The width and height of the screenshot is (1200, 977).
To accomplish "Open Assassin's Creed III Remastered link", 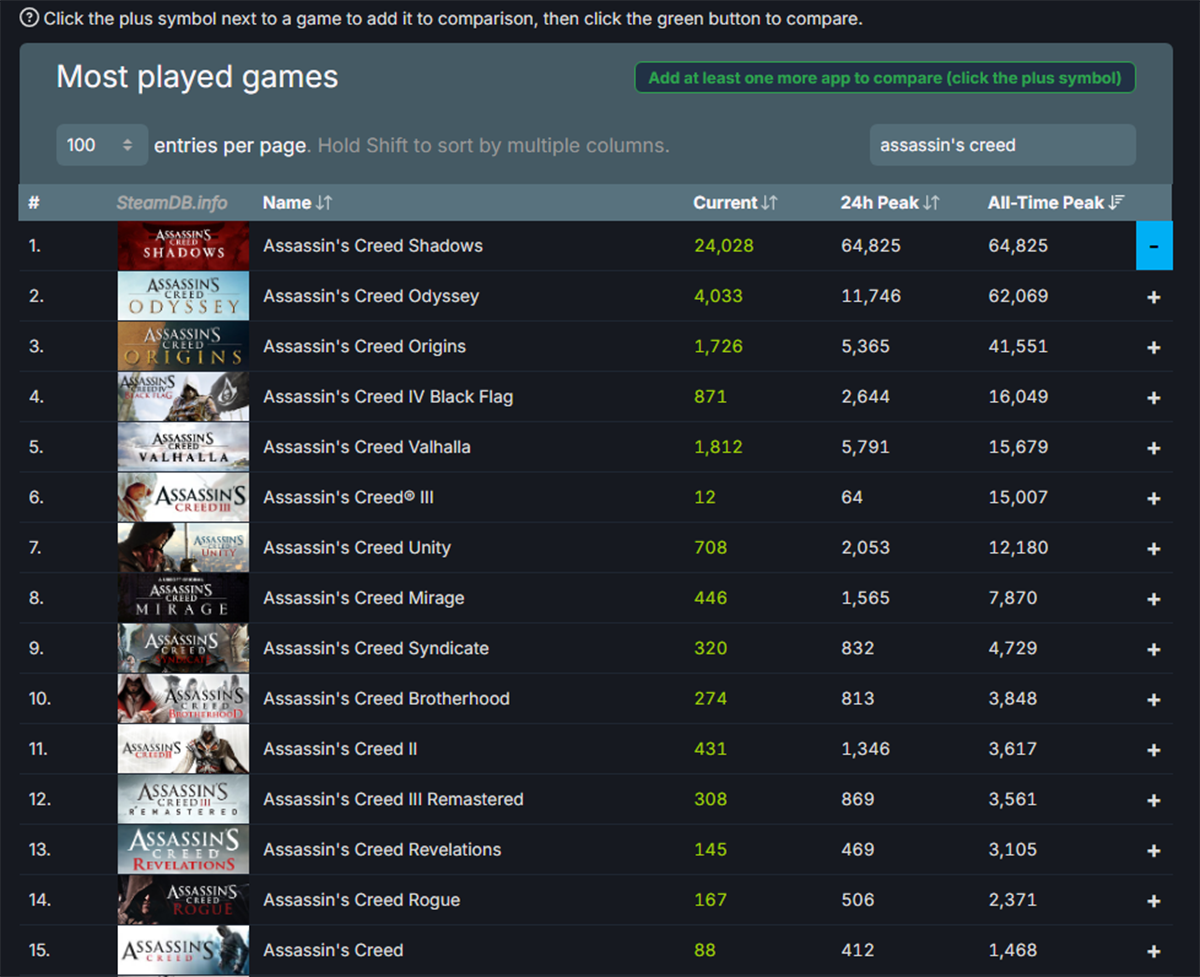I will (393, 799).
